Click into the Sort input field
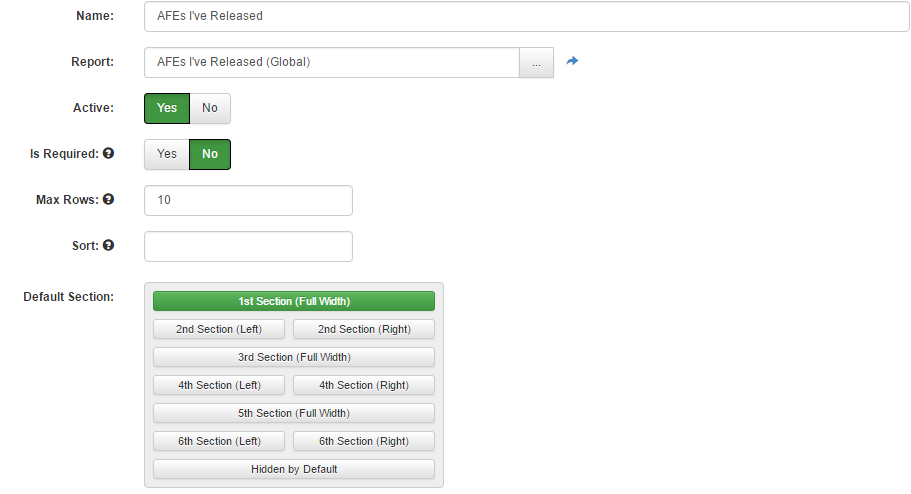This screenshot has width=911, height=494. 248,246
